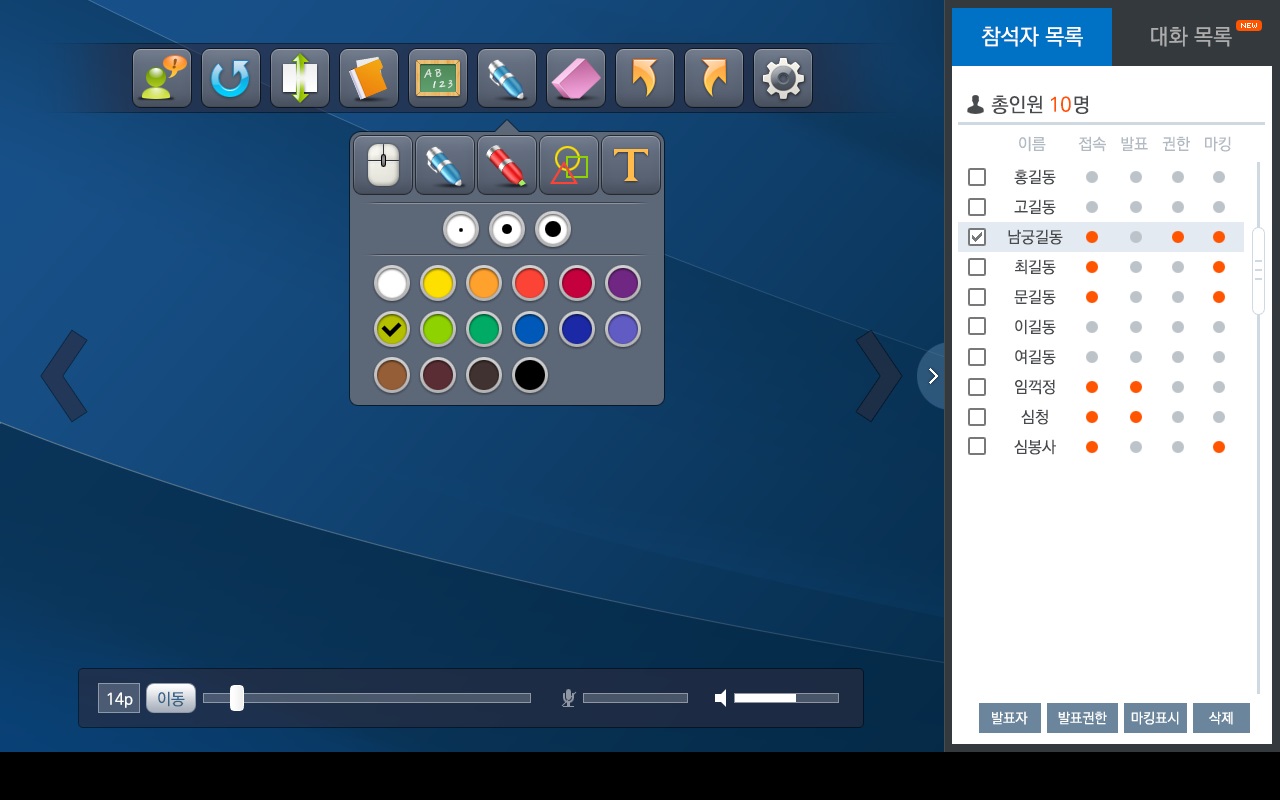Image resolution: width=1280 pixels, height=800 pixels.
Task: Pick the purple color swatch
Action: pyautogui.click(x=623, y=283)
